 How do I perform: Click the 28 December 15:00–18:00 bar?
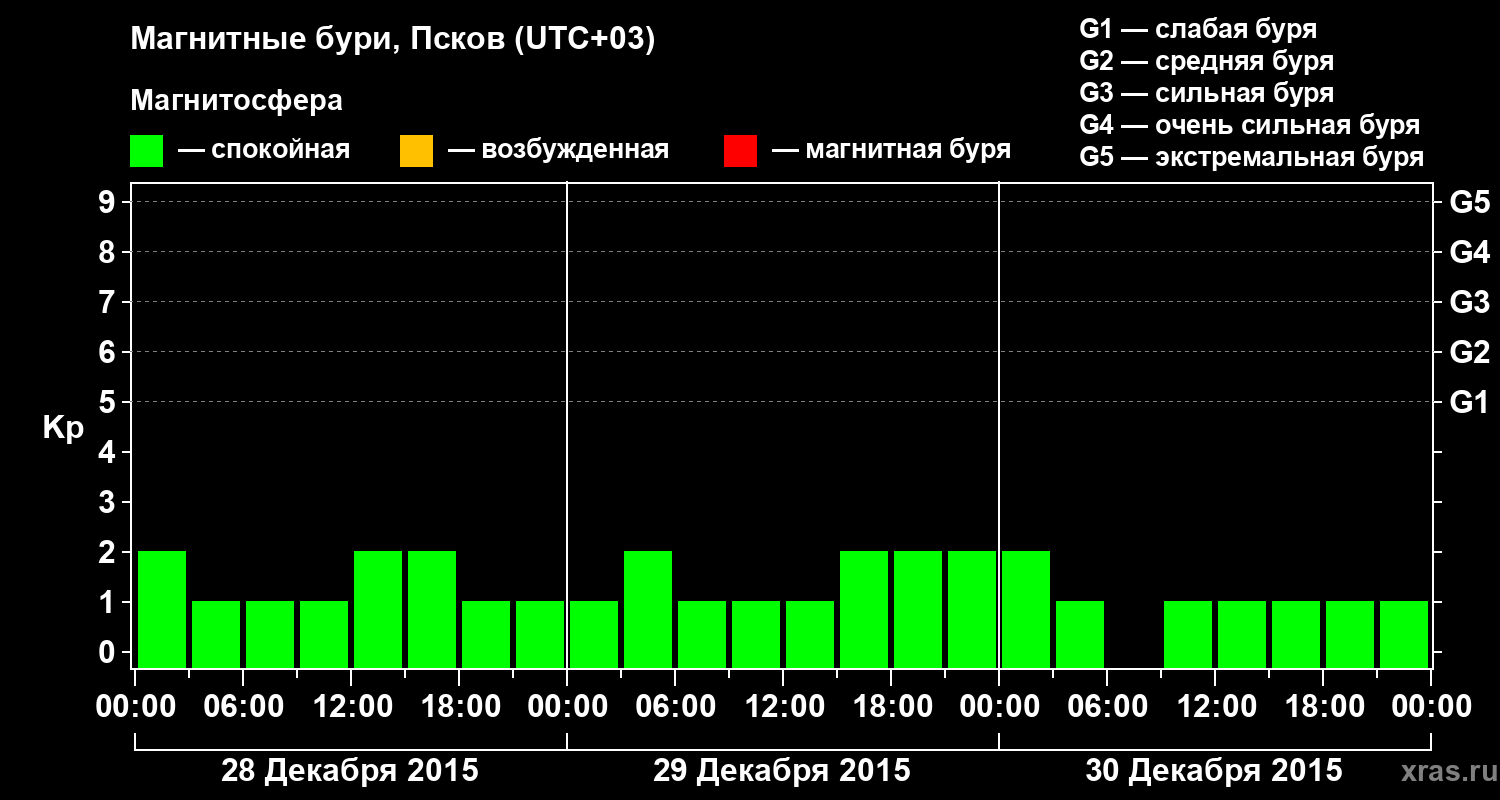point(432,609)
